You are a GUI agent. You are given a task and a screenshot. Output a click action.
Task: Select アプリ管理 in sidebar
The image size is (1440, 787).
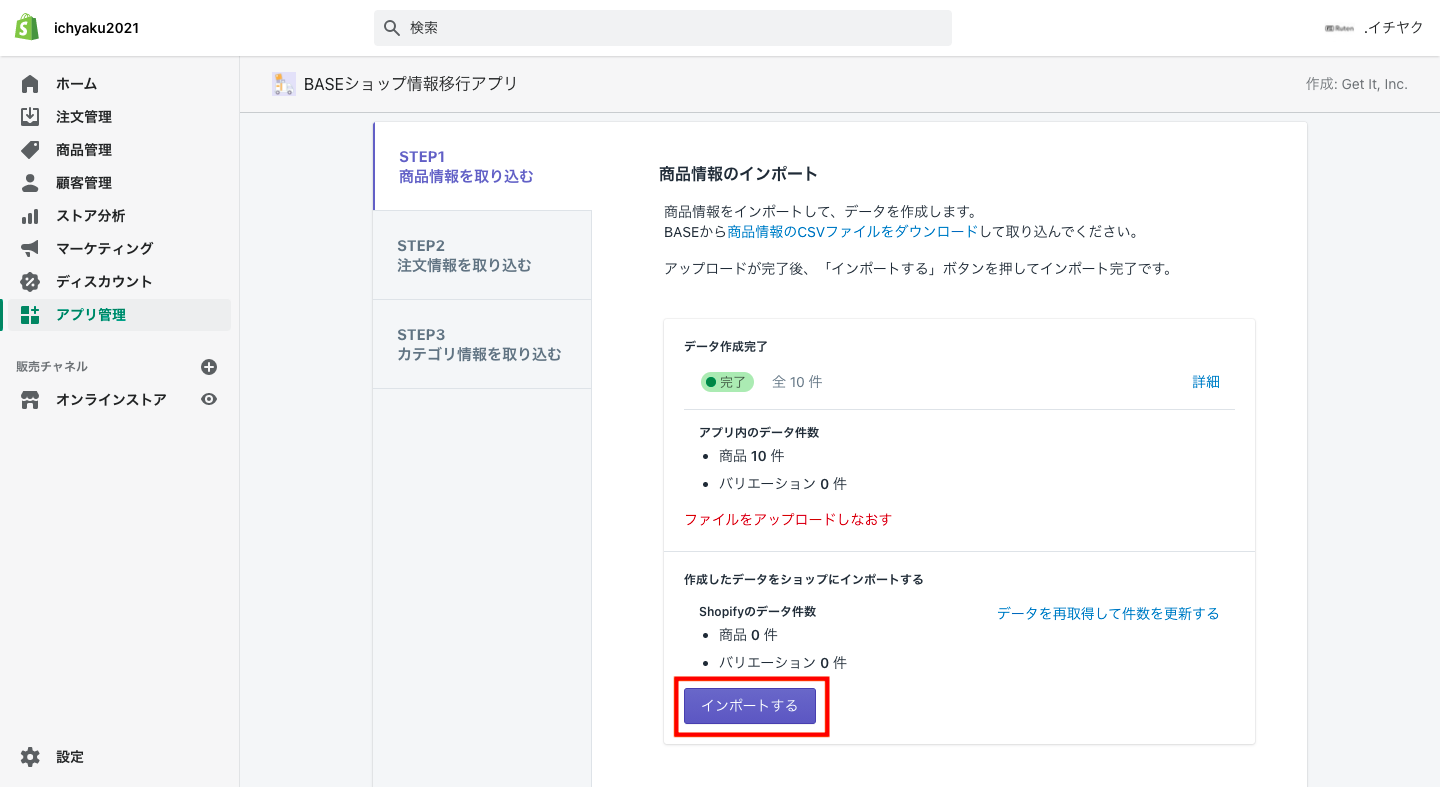tap(120, 315)
